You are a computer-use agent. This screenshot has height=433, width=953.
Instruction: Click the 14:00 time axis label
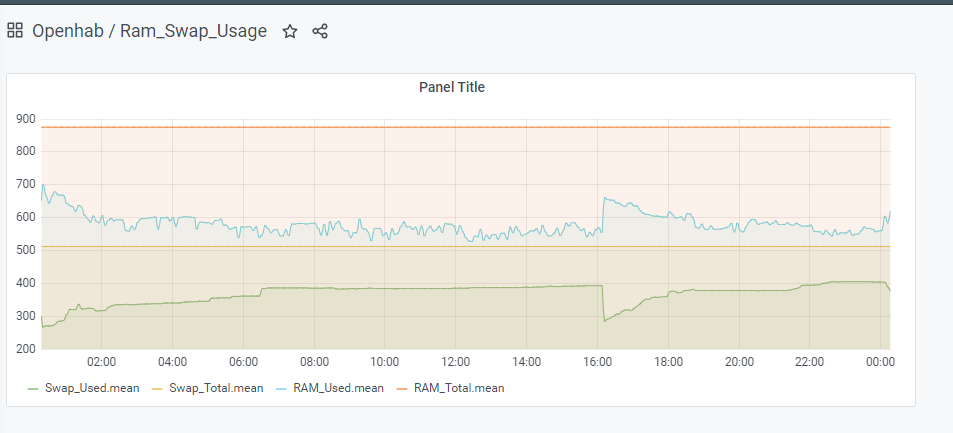click(526, 362)
